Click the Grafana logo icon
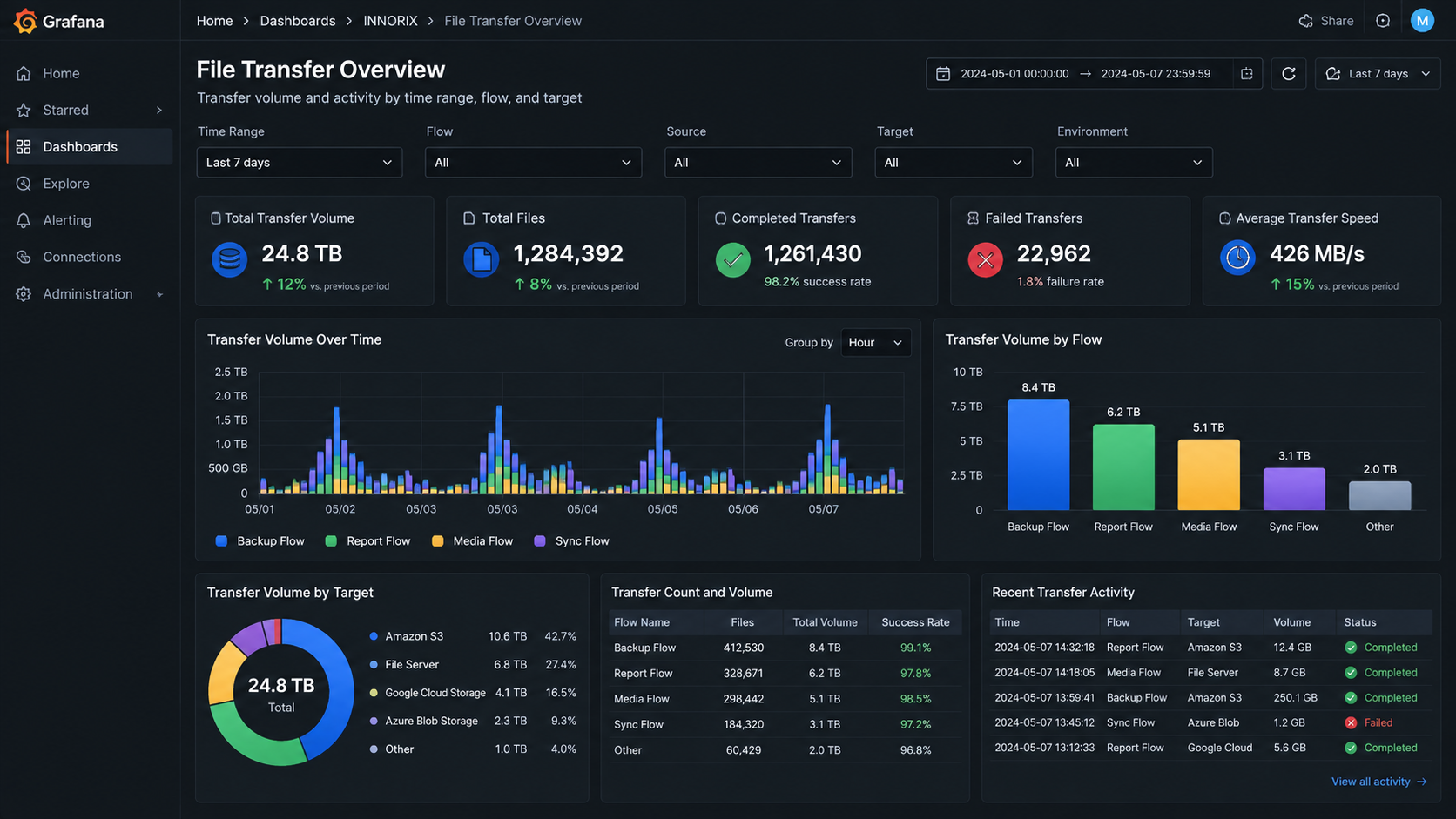The image size is (1456, 819). pos(25,21)
